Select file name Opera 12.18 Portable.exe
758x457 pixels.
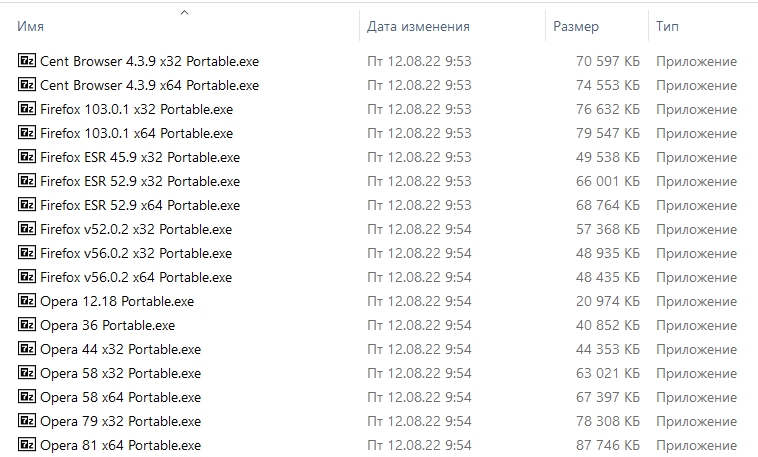117,301
